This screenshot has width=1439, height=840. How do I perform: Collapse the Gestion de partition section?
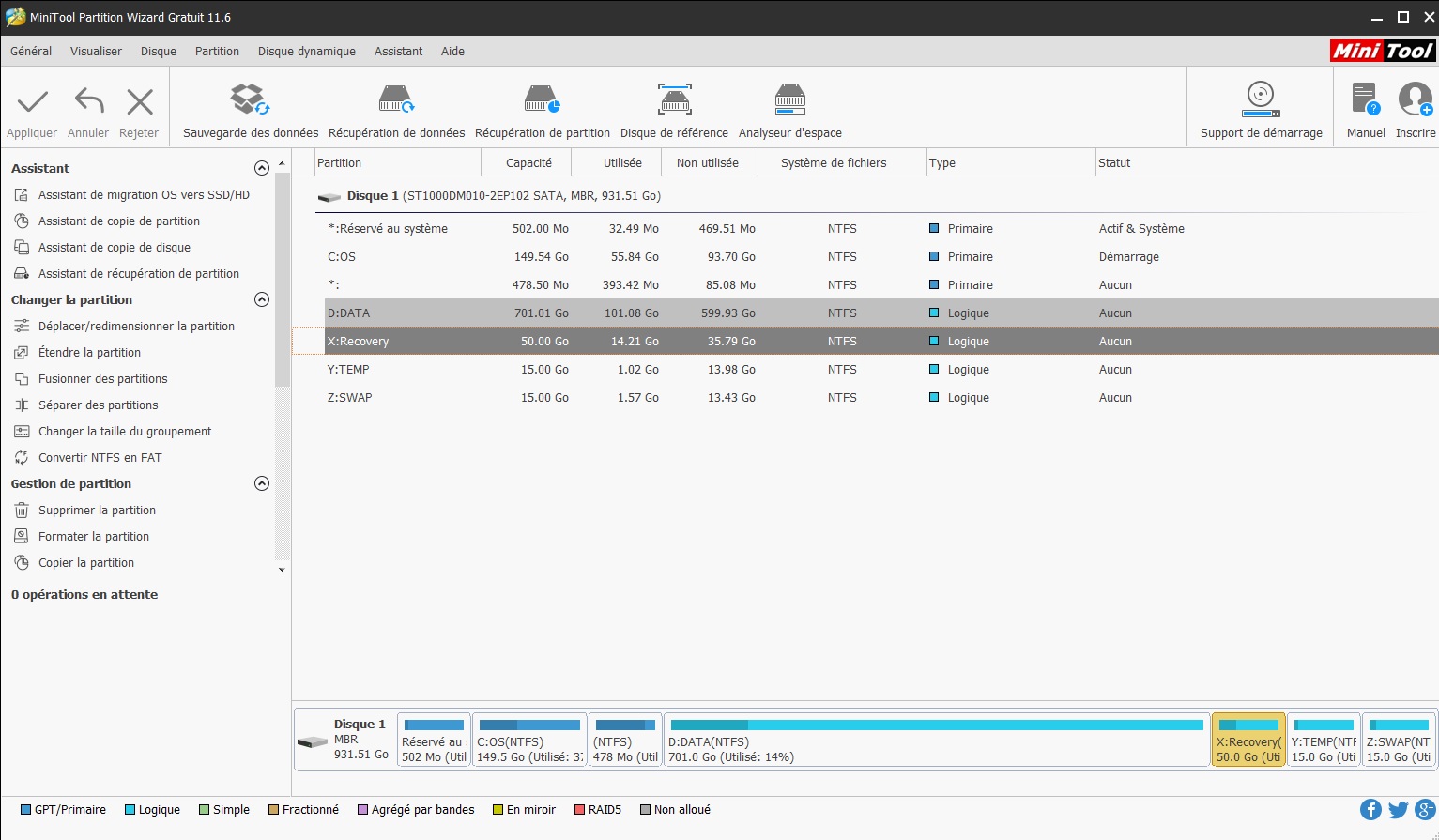point(262,483)
